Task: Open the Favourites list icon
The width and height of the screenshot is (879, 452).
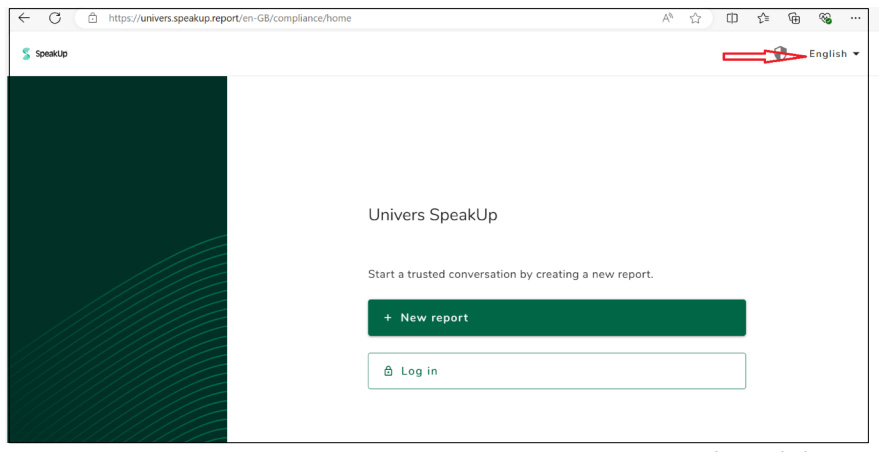Action: 763,18
